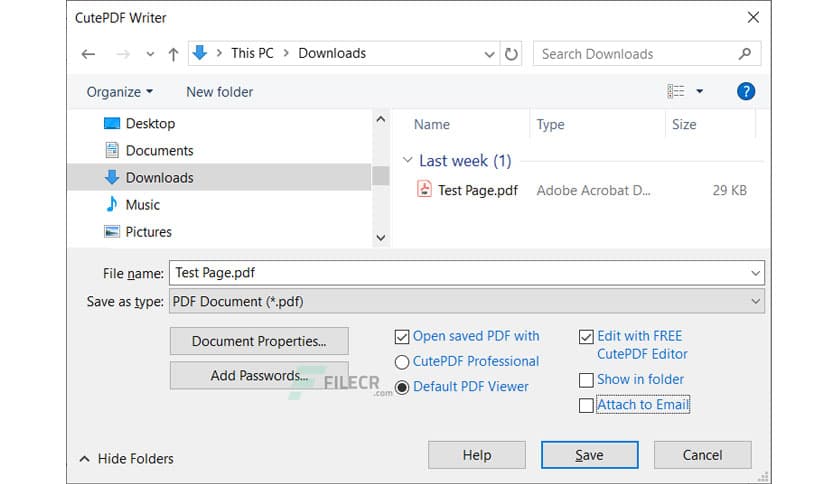Change view using the view layout icon
Viewport: 836px width, 484px height.
click(676, 91)
